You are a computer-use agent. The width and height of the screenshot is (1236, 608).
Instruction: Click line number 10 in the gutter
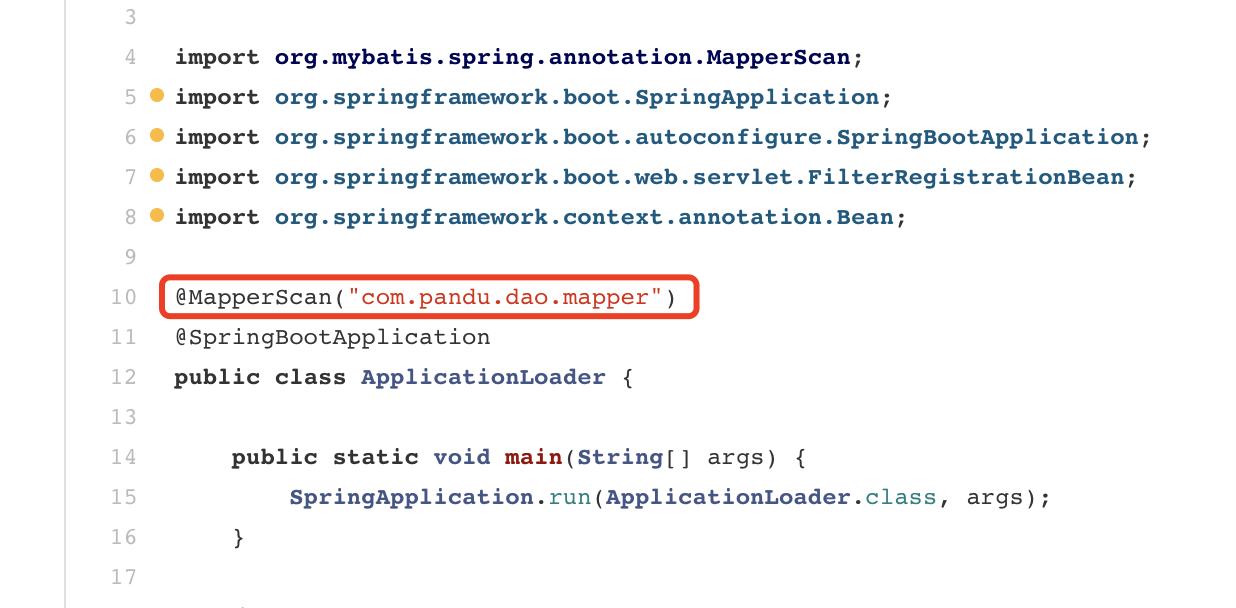coord(123,297)
